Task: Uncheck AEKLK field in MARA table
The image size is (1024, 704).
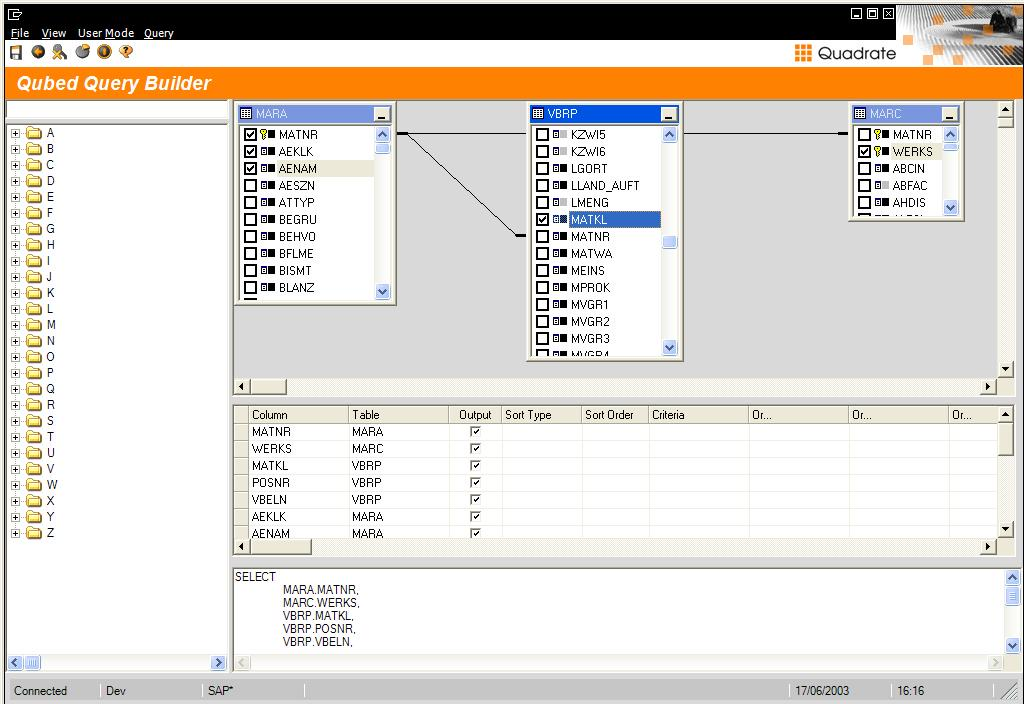Action: 251,151
